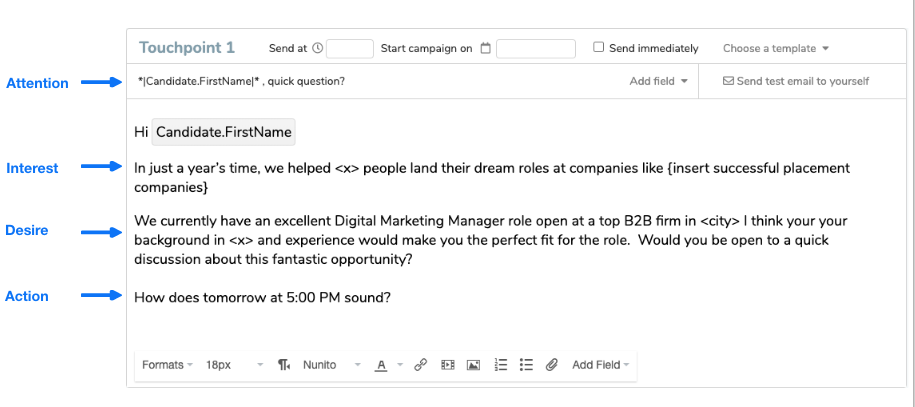Open the Nunito font family dropdown
The image size is (915, 407).
tap(331, 365)
